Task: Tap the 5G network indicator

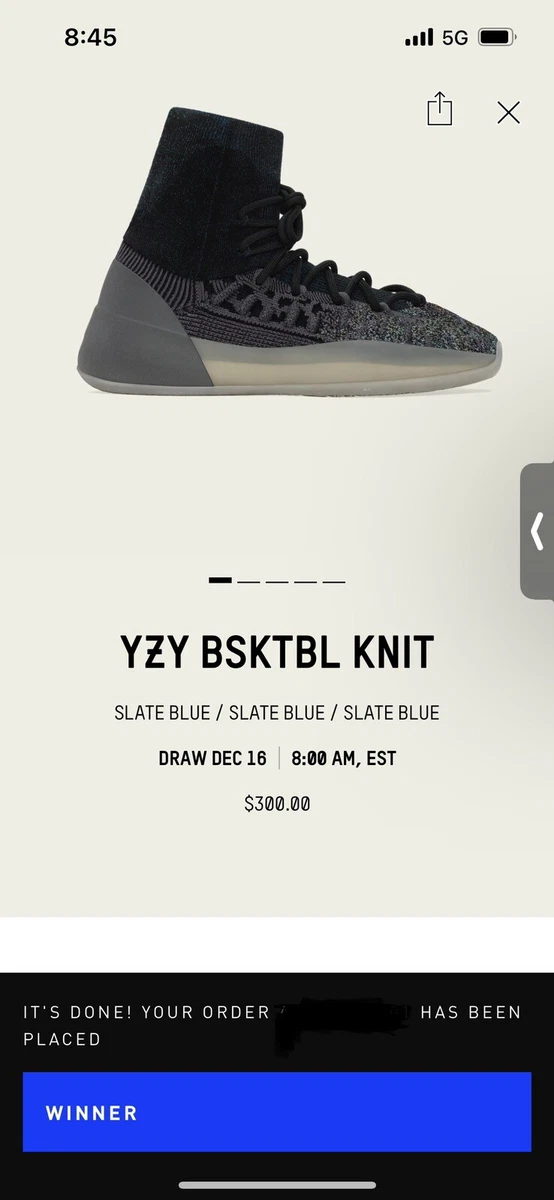Action: (x=455, y=38)
